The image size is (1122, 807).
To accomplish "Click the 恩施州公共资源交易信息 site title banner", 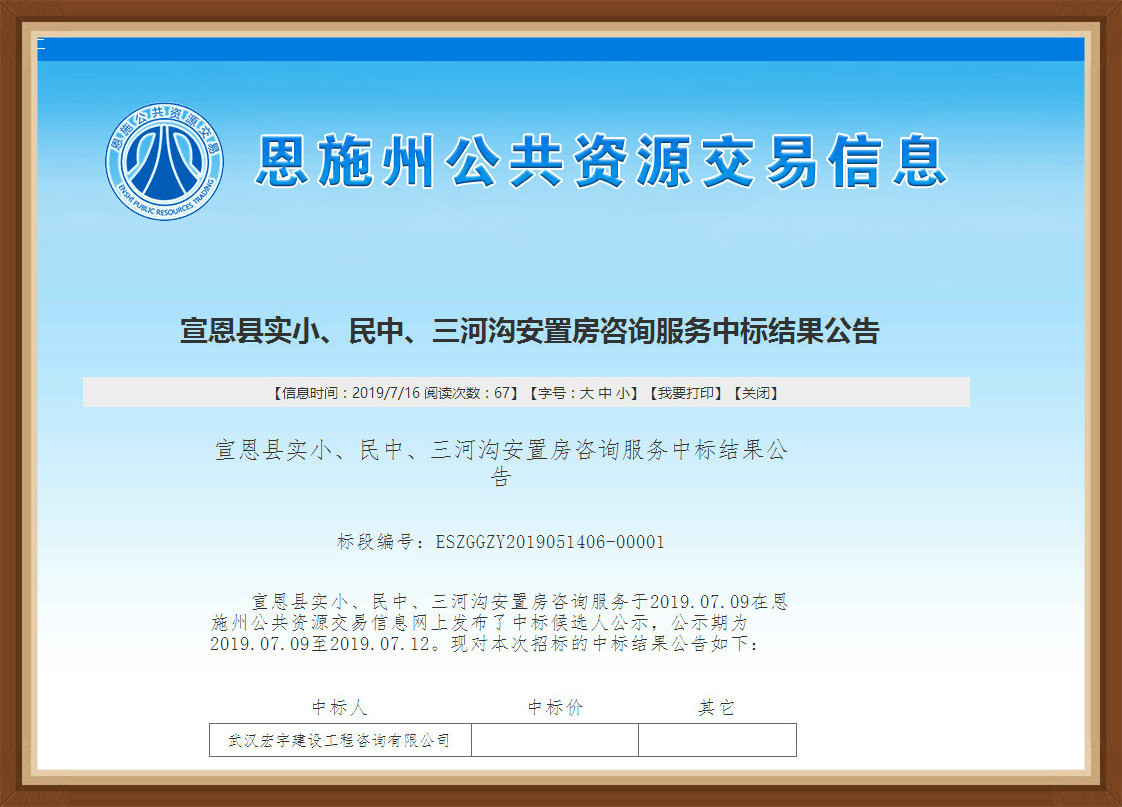I will (x=601, y=162).
